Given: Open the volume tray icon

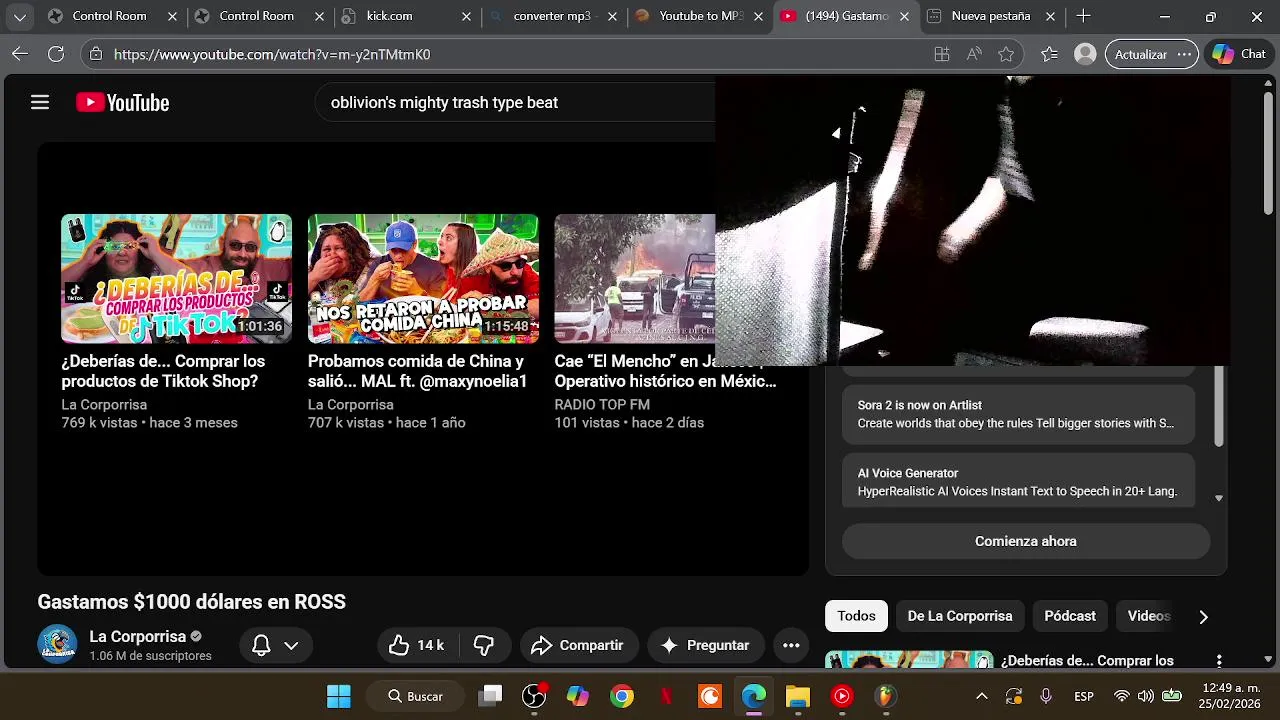Looking at the screenshot, I should (1146, 696).
